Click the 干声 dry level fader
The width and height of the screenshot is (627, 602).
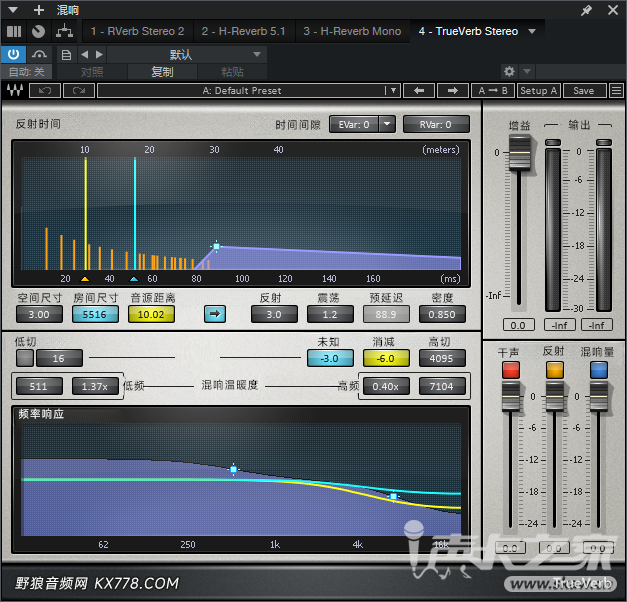pyautogui.click(x=511, y=397)
